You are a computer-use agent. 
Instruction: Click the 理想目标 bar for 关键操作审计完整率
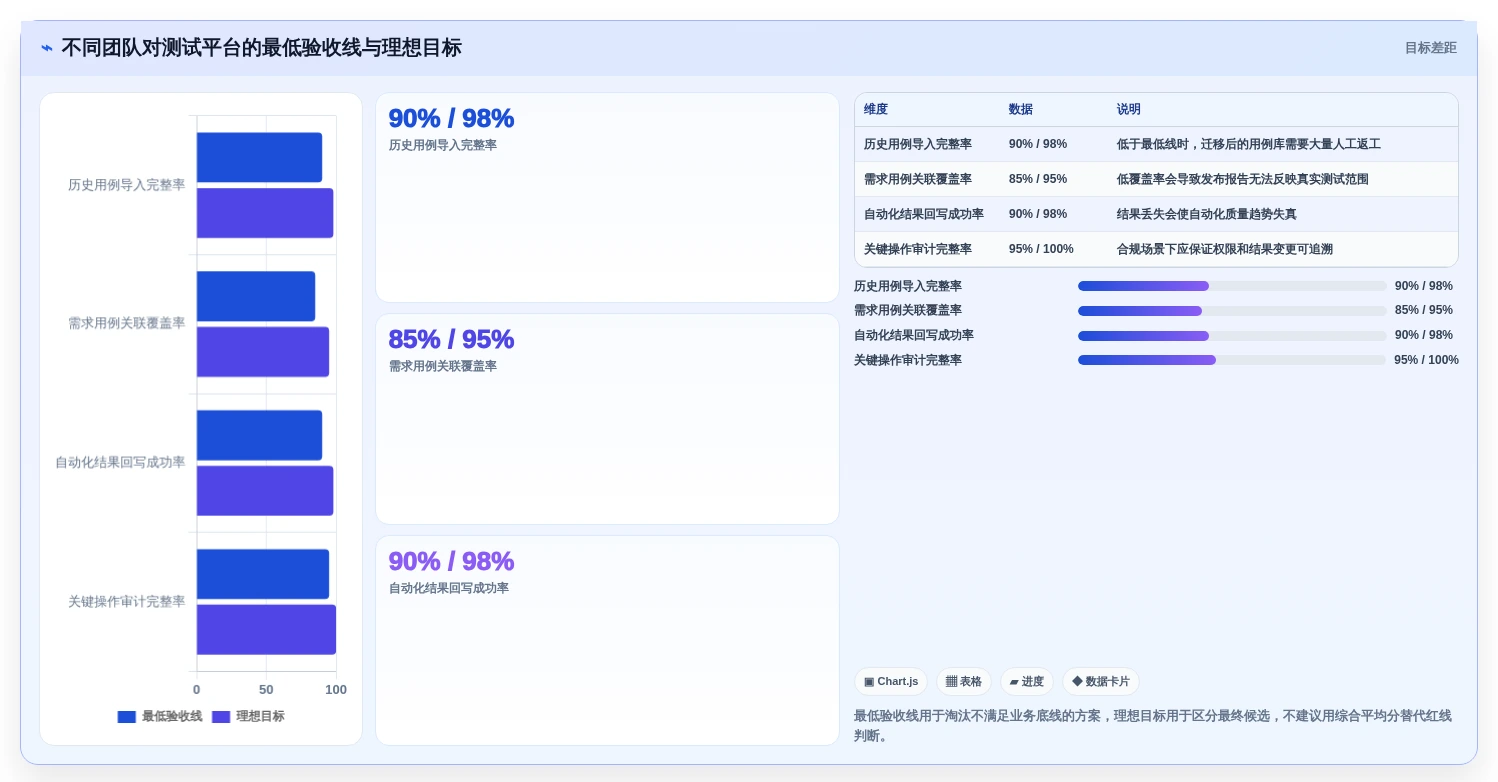(x=266, y=630)
